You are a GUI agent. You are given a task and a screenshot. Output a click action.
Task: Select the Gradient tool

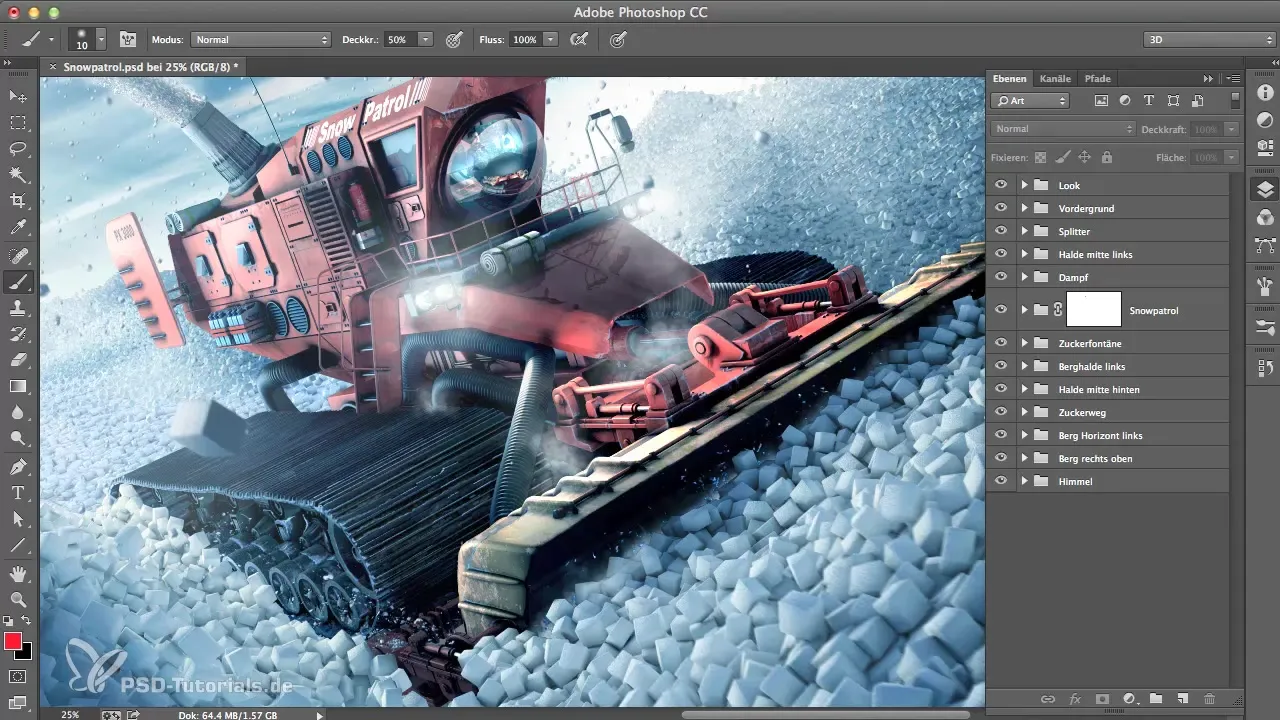(x=18, y=386)
